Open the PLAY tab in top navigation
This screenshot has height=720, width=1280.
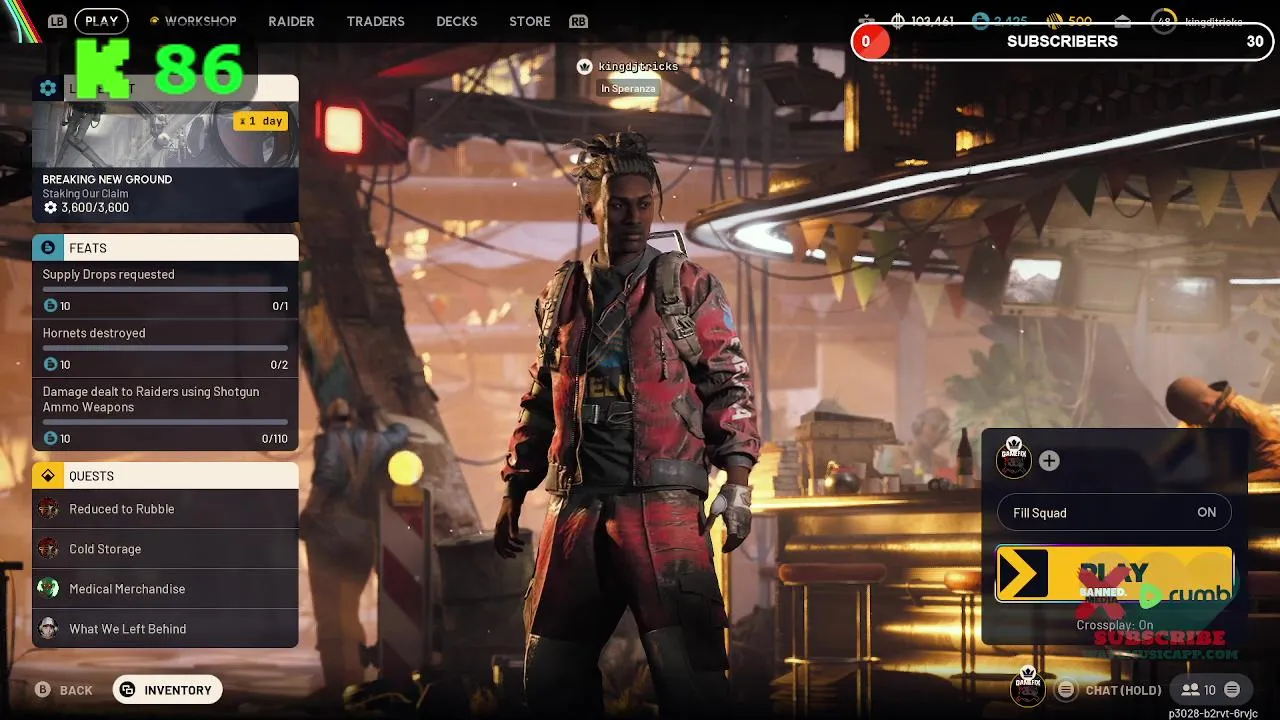point(102,21)
